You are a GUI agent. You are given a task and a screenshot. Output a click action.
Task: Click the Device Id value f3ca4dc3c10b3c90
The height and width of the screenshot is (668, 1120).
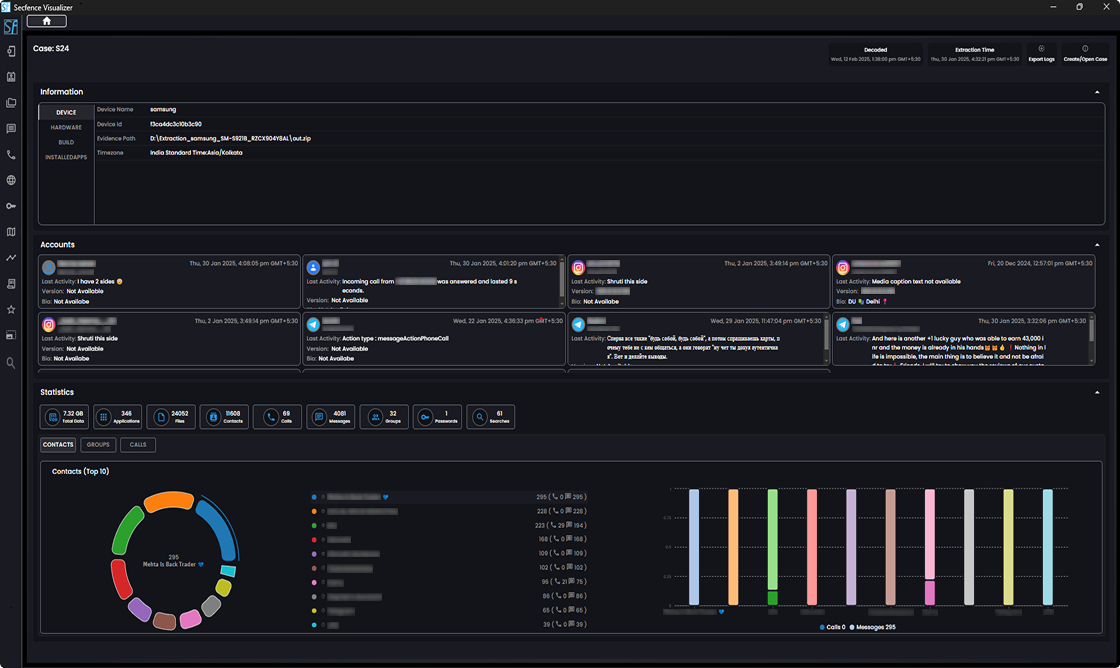coord(176,124)
